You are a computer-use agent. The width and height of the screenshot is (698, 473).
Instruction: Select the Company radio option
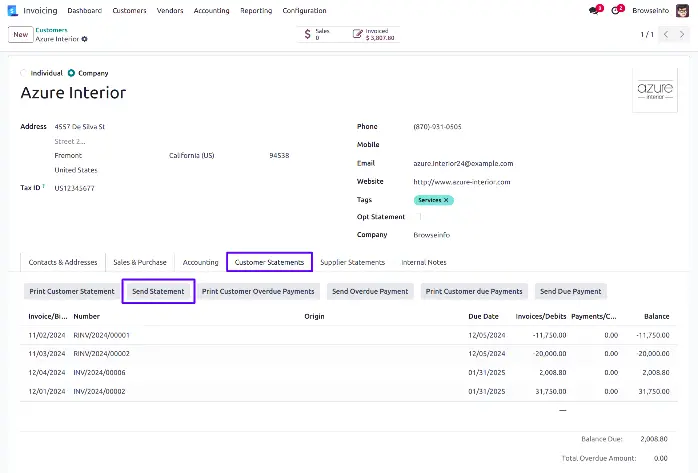click(x=72, y=73)
